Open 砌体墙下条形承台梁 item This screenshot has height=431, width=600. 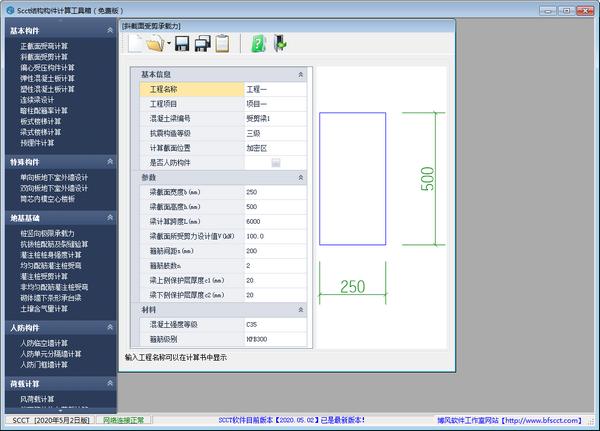(51, 298)
